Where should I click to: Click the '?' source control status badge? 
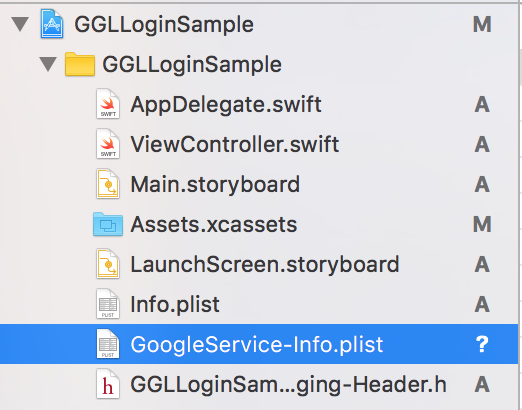[x=482, y=344]
